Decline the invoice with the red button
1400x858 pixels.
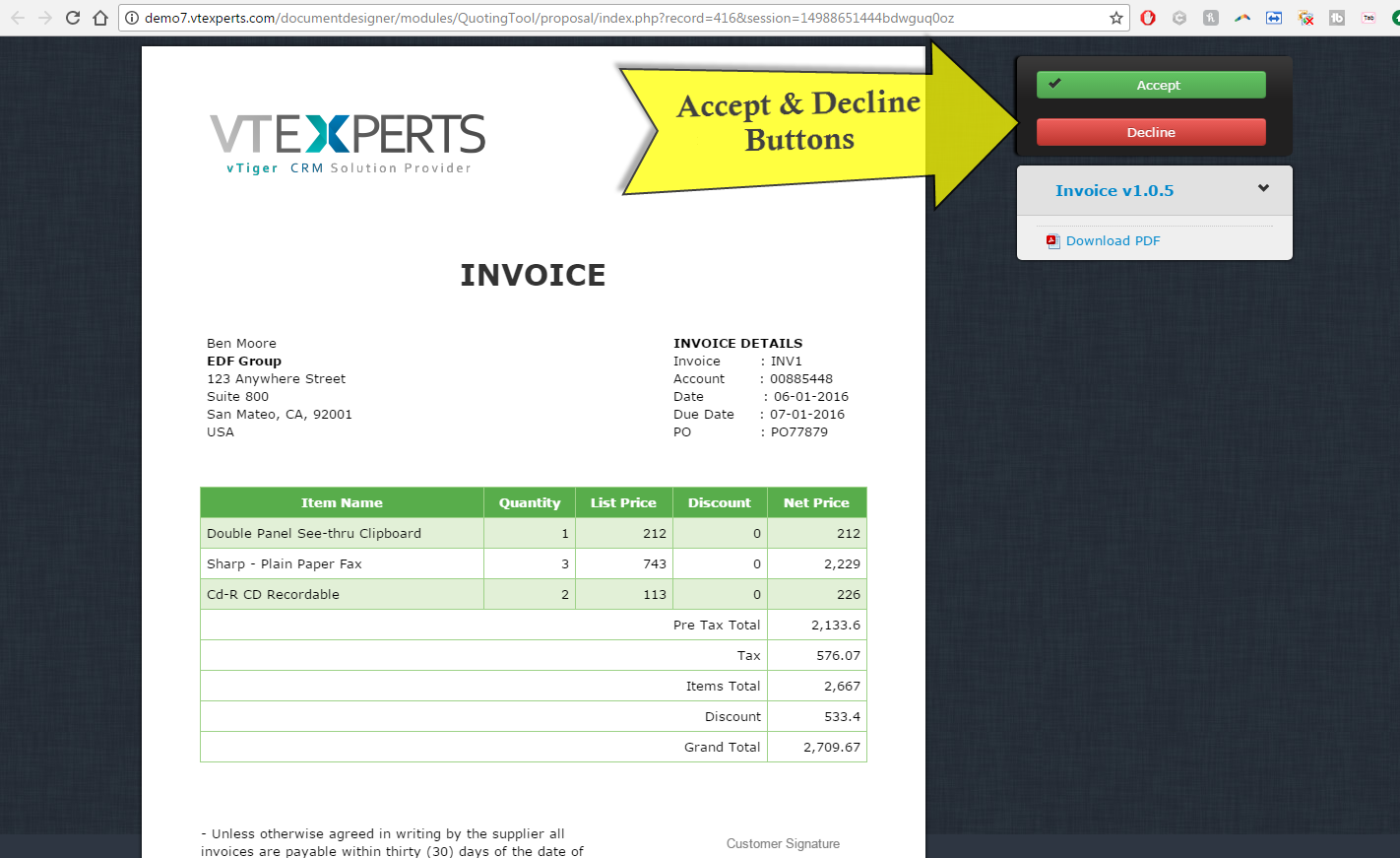pos(1151,132)
